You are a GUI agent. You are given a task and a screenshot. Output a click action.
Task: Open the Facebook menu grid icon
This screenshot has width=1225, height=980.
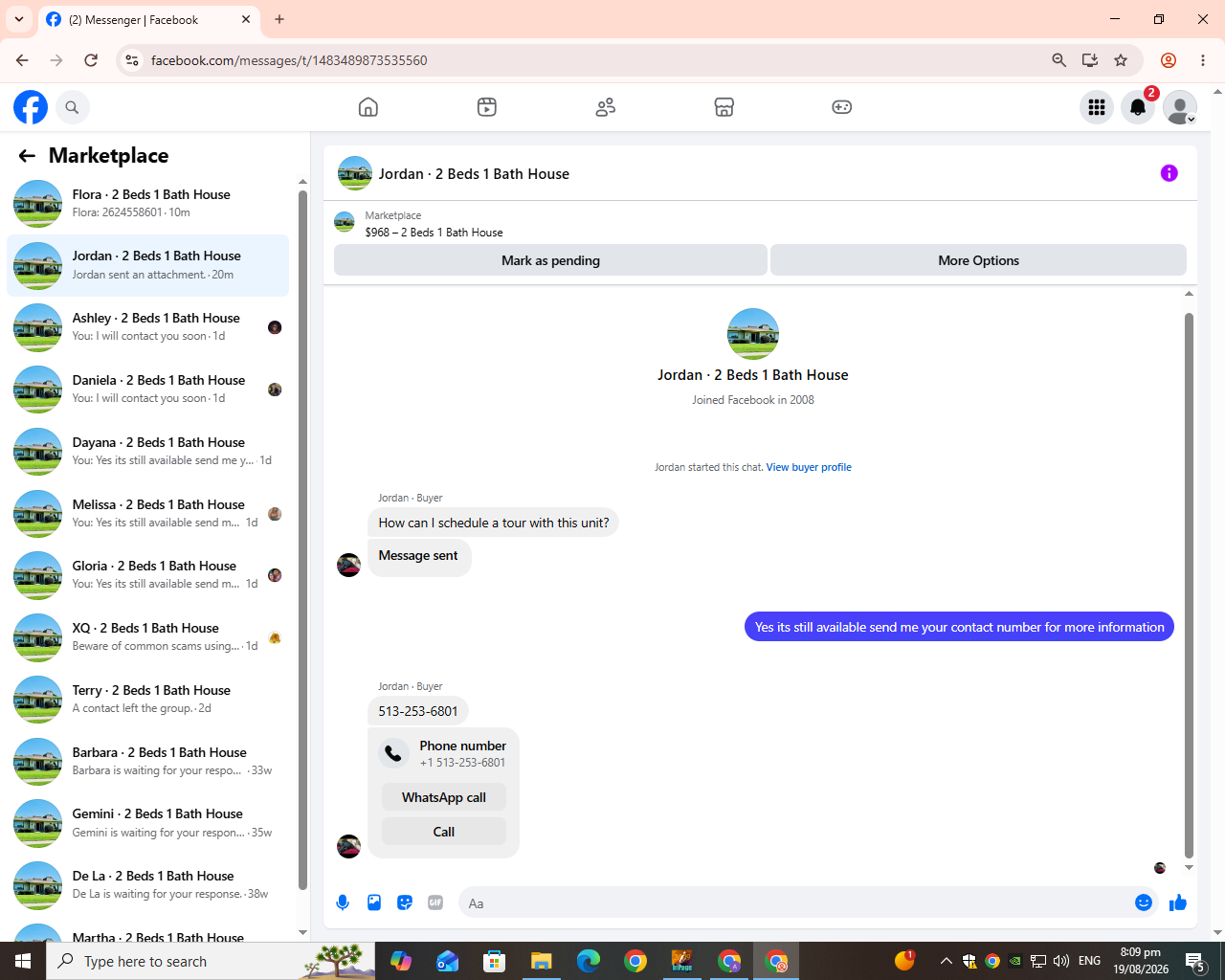tap(1097, 107)
